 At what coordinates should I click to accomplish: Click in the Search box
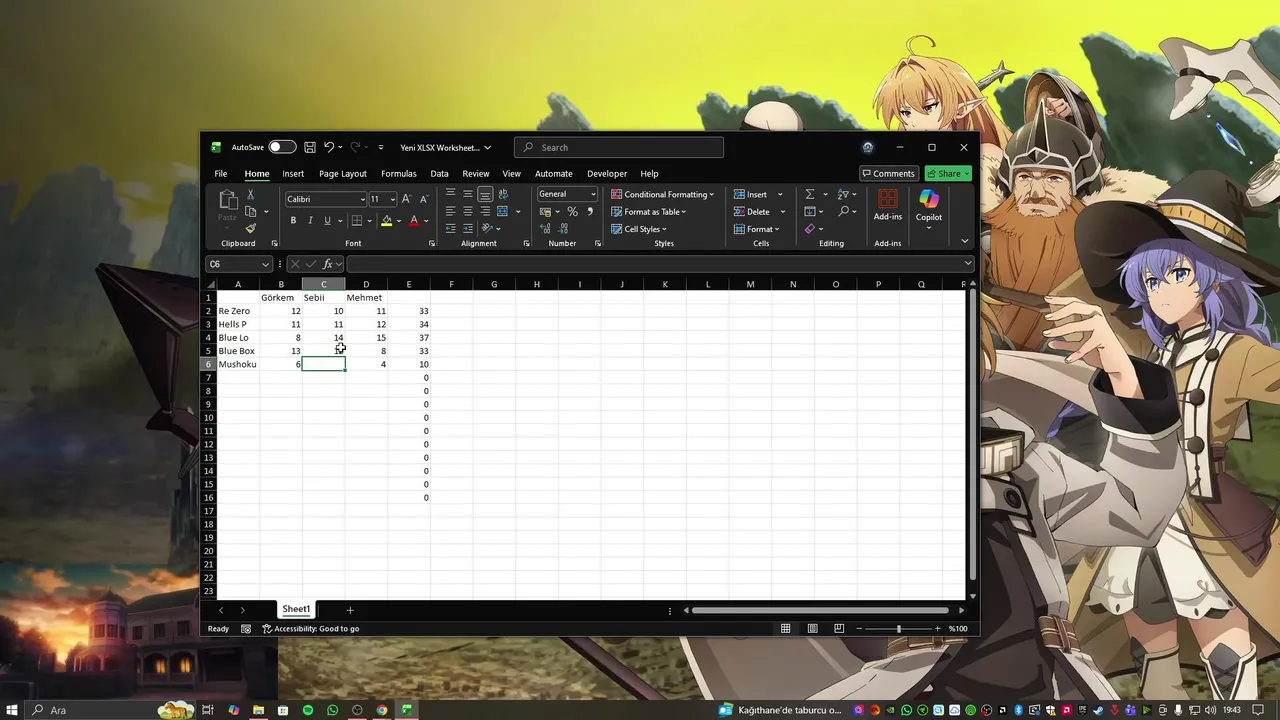[x=619, y=147]
